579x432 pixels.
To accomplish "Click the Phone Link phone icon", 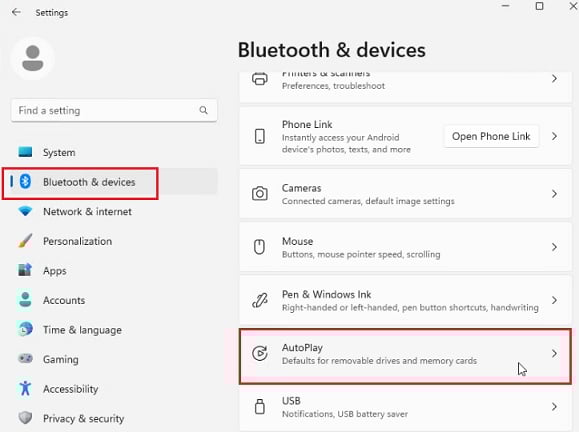I will tap(260, 136).
